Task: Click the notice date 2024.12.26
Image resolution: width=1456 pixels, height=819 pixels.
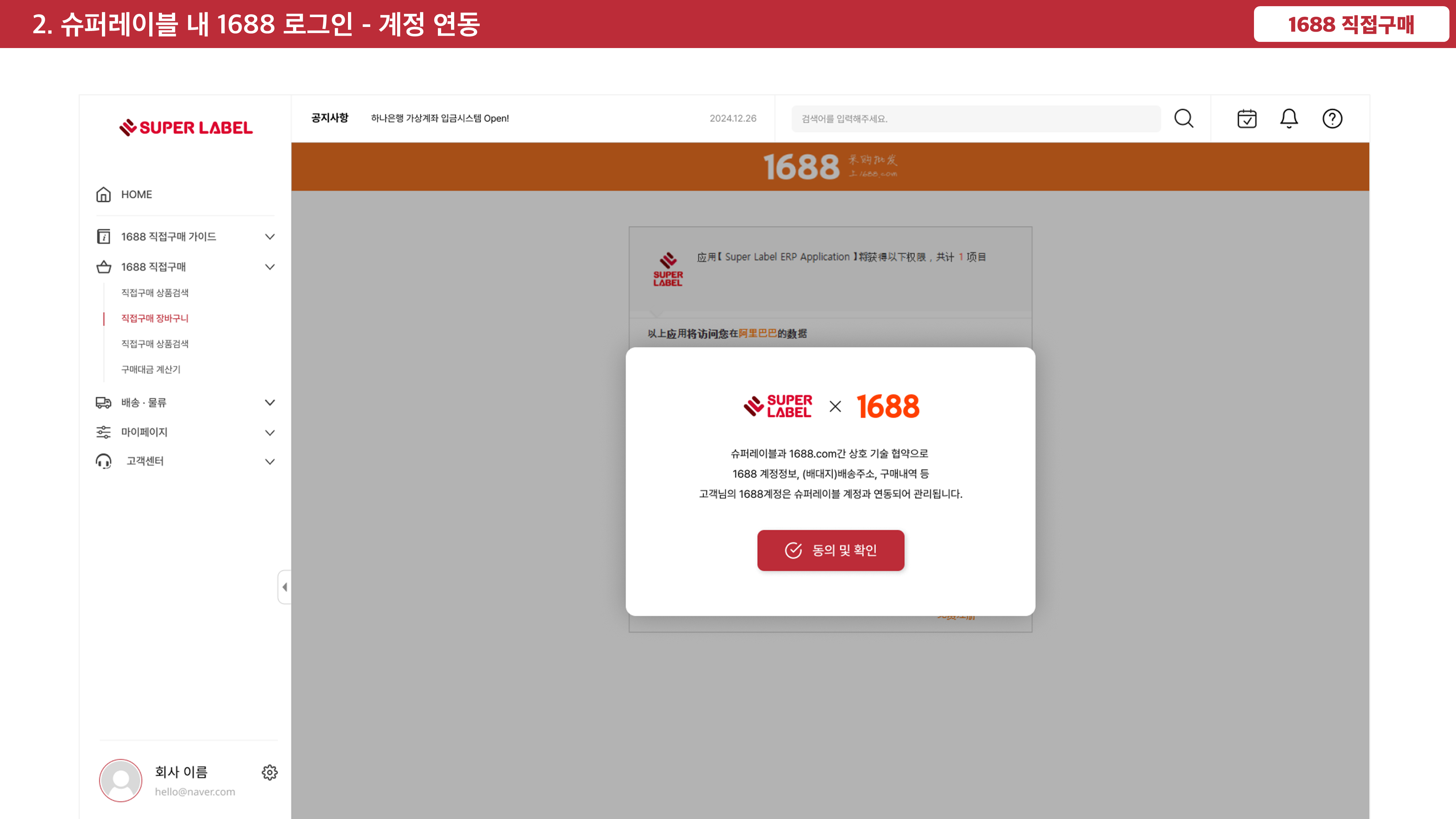Action: (x=733, y=118)
